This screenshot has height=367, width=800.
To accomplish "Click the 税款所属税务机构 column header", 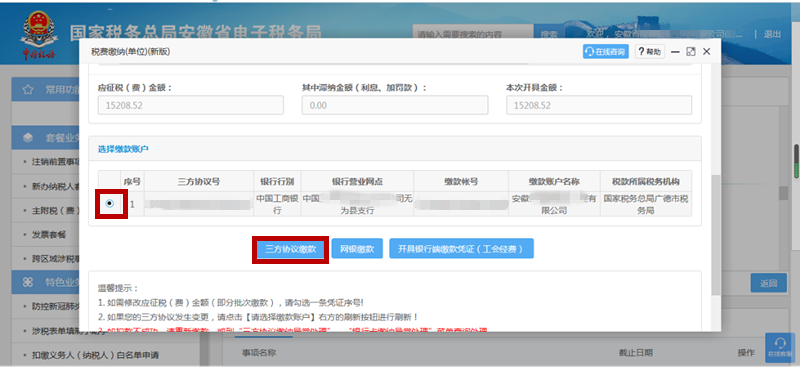I will (x=646, y=181).
